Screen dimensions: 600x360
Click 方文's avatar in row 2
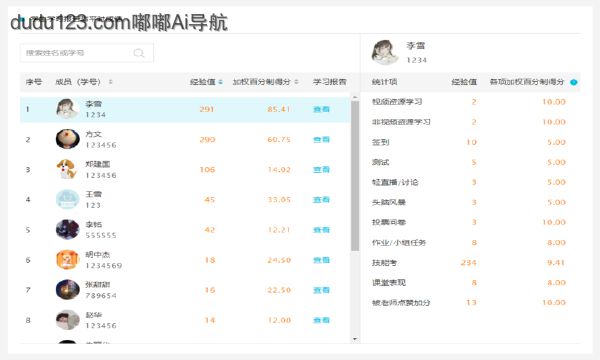click(67, 139)
